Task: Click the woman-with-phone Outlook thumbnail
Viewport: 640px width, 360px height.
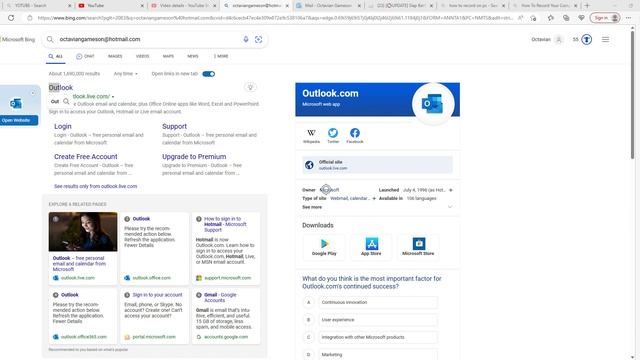Action: point(83,231)
